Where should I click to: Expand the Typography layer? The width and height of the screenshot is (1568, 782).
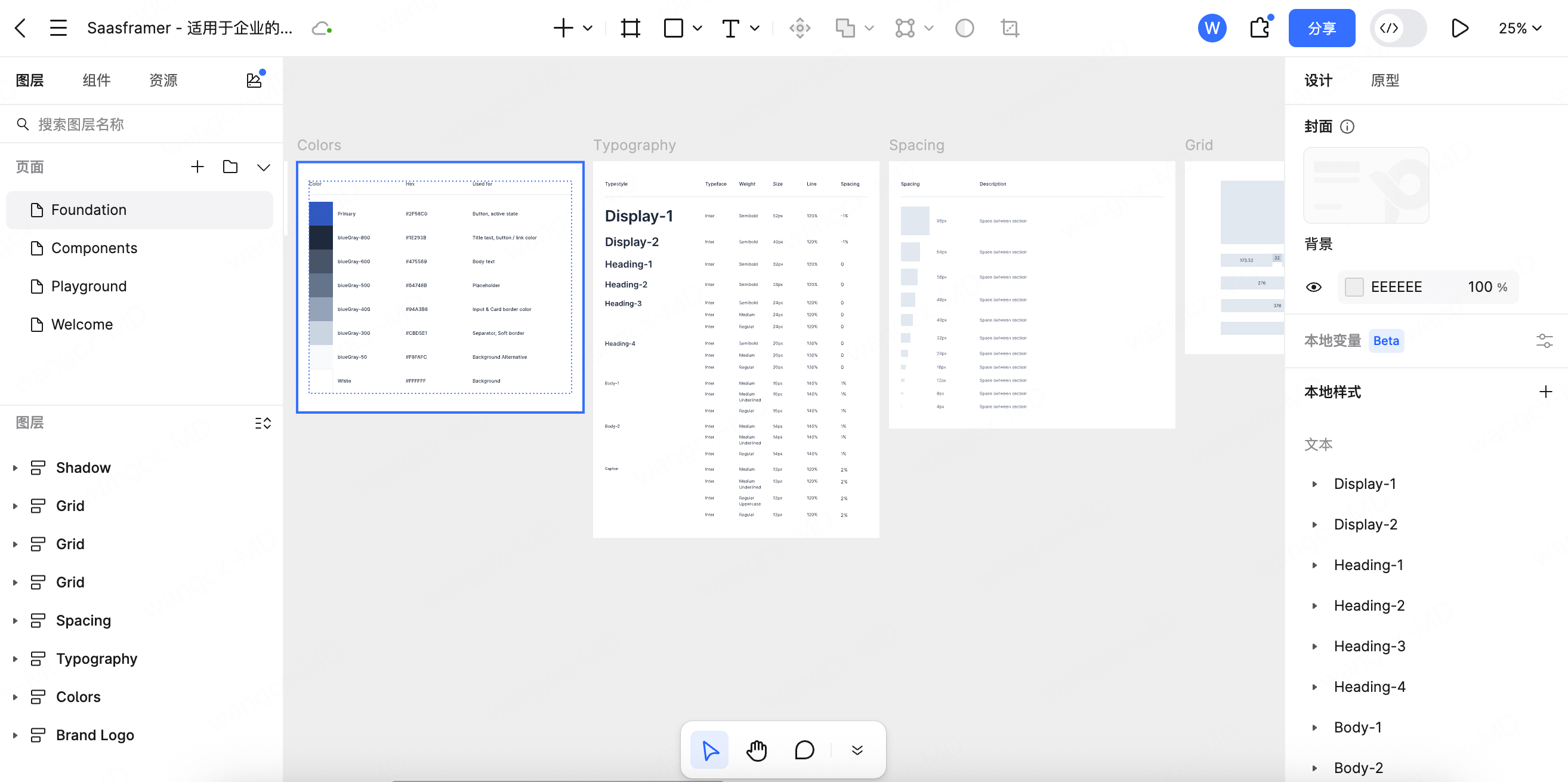16,659
